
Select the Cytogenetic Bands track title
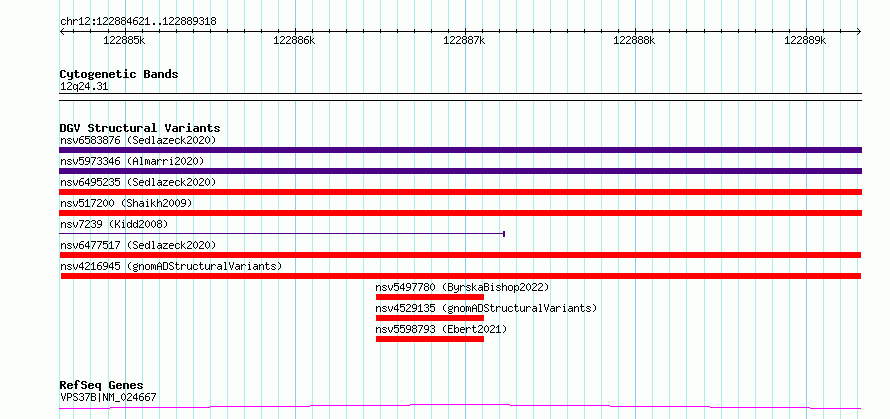click(x=119, y=74)
